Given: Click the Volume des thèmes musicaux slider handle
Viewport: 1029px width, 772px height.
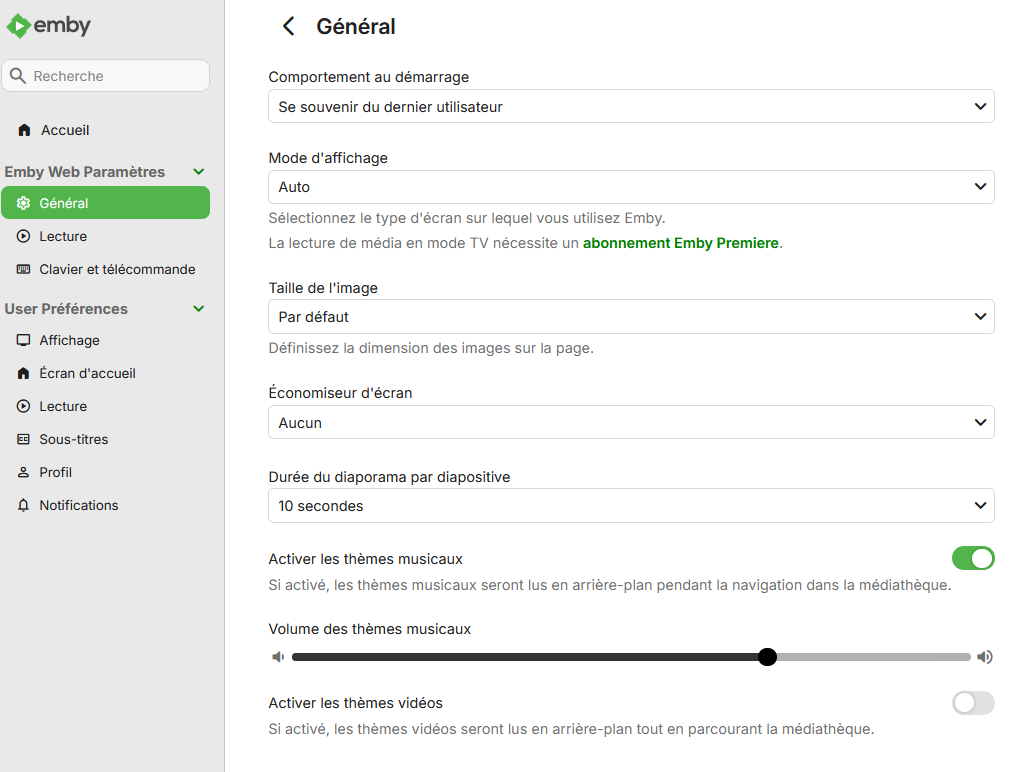Looking at the screenshot, I should click(x=767, y=657).
